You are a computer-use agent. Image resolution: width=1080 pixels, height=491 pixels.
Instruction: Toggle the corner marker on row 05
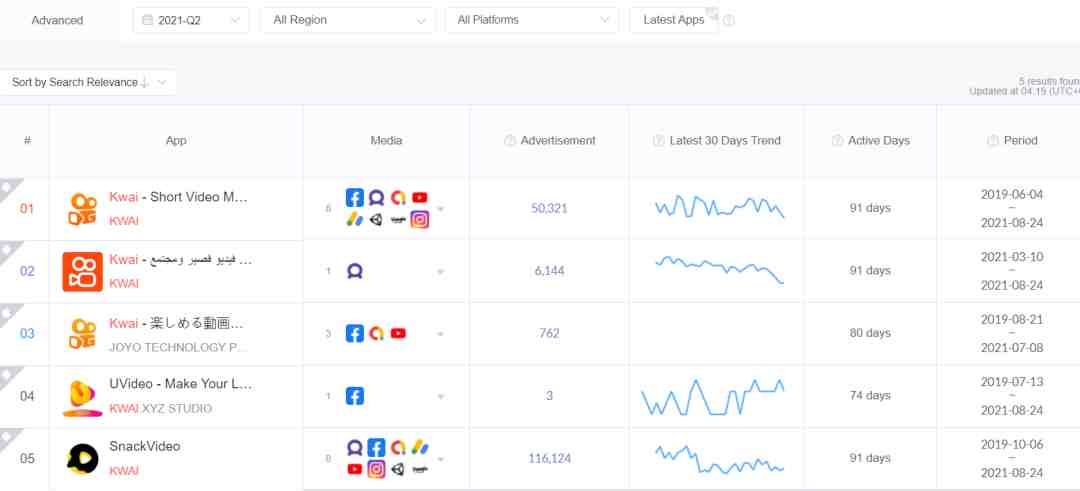click(7, 439)
